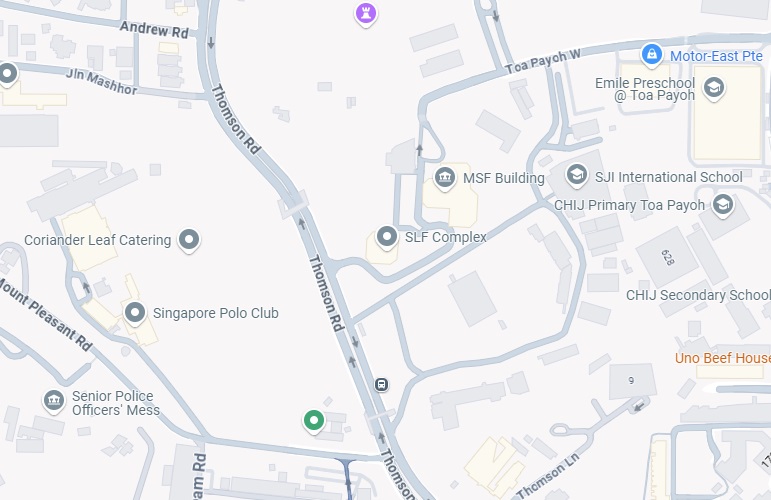Select the Motor-East Pte text label

point(716,56)
